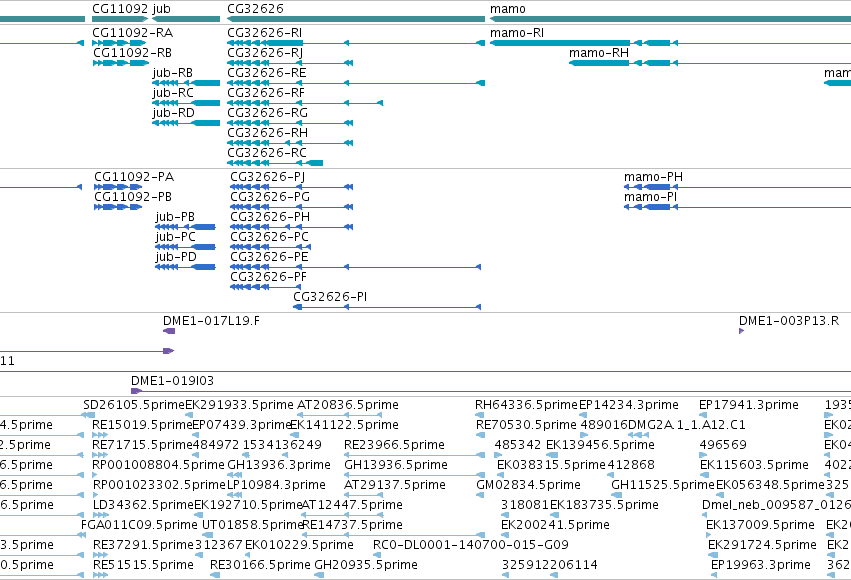The image size is (851, 580).
Task: Open EST EK115603.5prime
Action: point(754,466)
